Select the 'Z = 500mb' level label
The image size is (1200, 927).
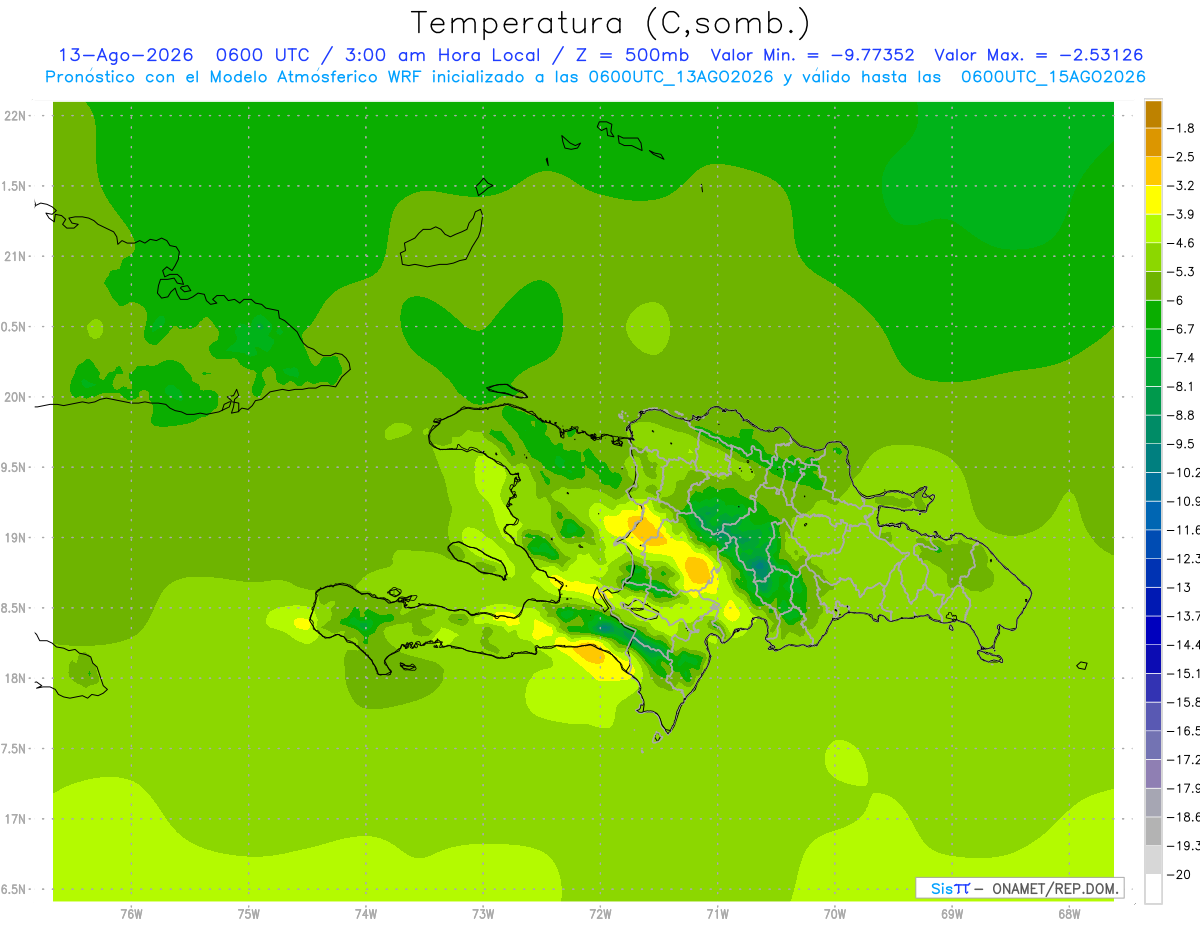tap(627, 55)
